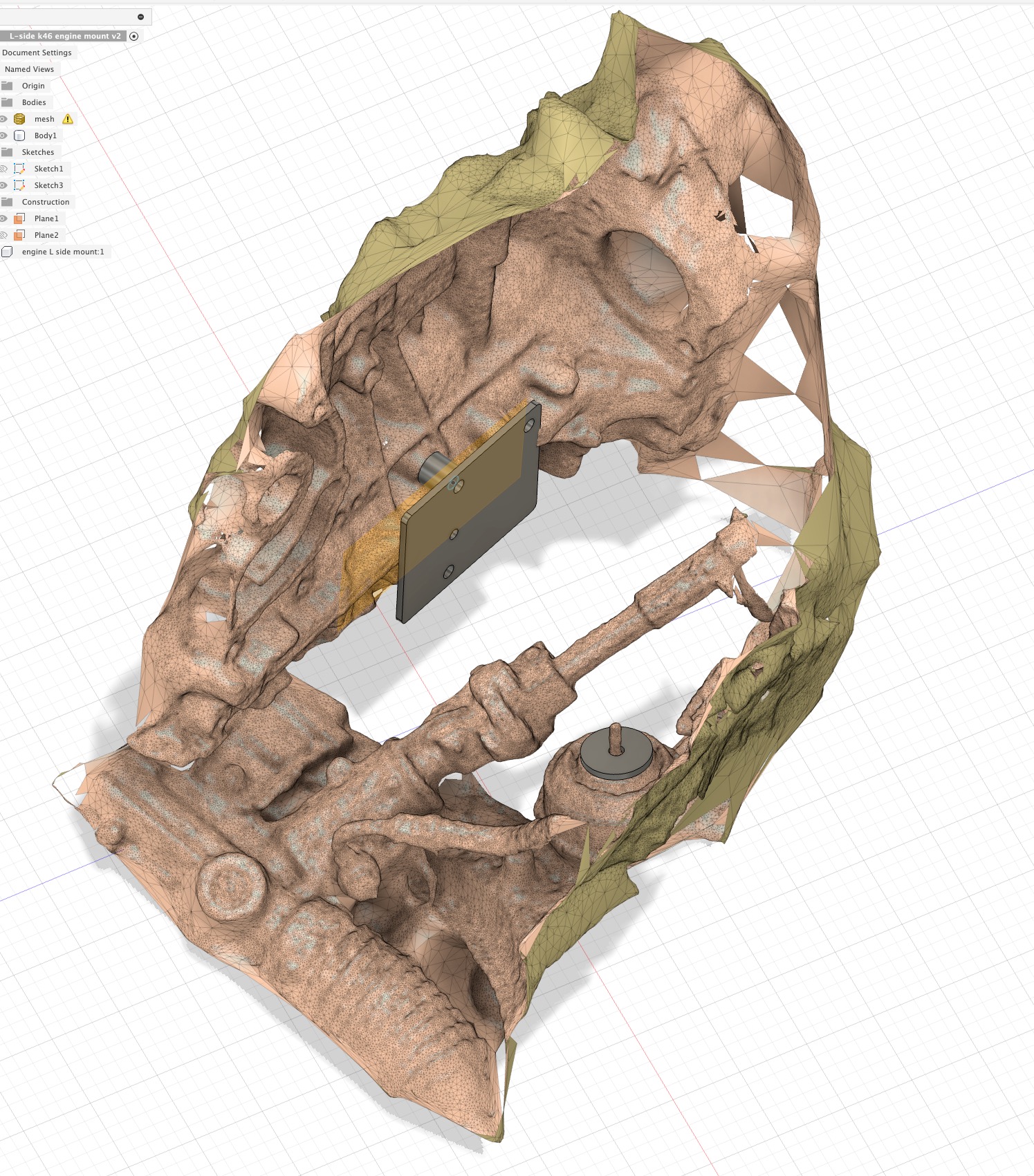Select Named Views in browser tree
Image resolution: width=1034 pixels, height=1176 pixels.
click(29, 69)
